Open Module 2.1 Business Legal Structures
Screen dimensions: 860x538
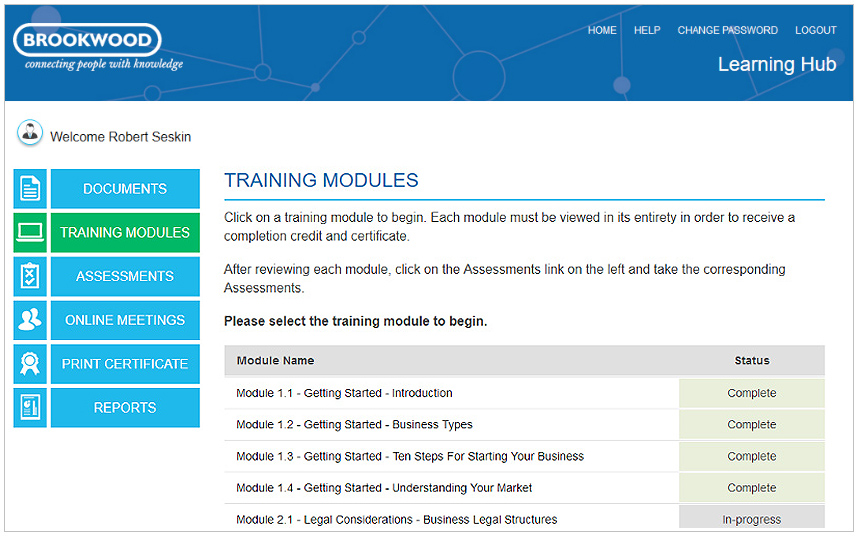pos(396,519)
